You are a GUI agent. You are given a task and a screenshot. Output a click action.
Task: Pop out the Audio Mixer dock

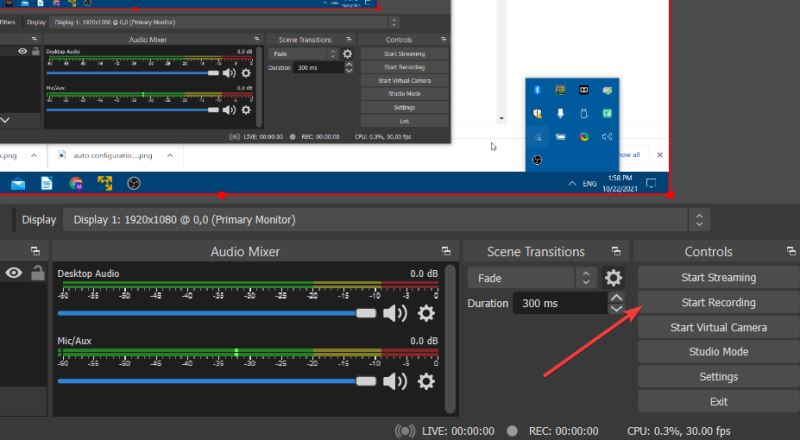[x=446, y=252]
